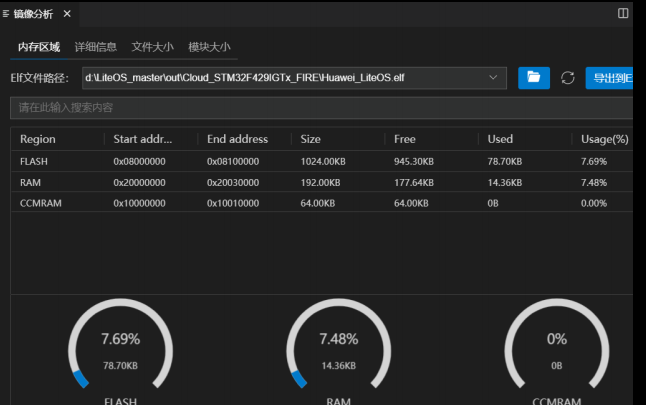Click the 1024.00KB size cell
Image resolution: width=646 pixels, height=405 pixels.
[x=323, y=162]
